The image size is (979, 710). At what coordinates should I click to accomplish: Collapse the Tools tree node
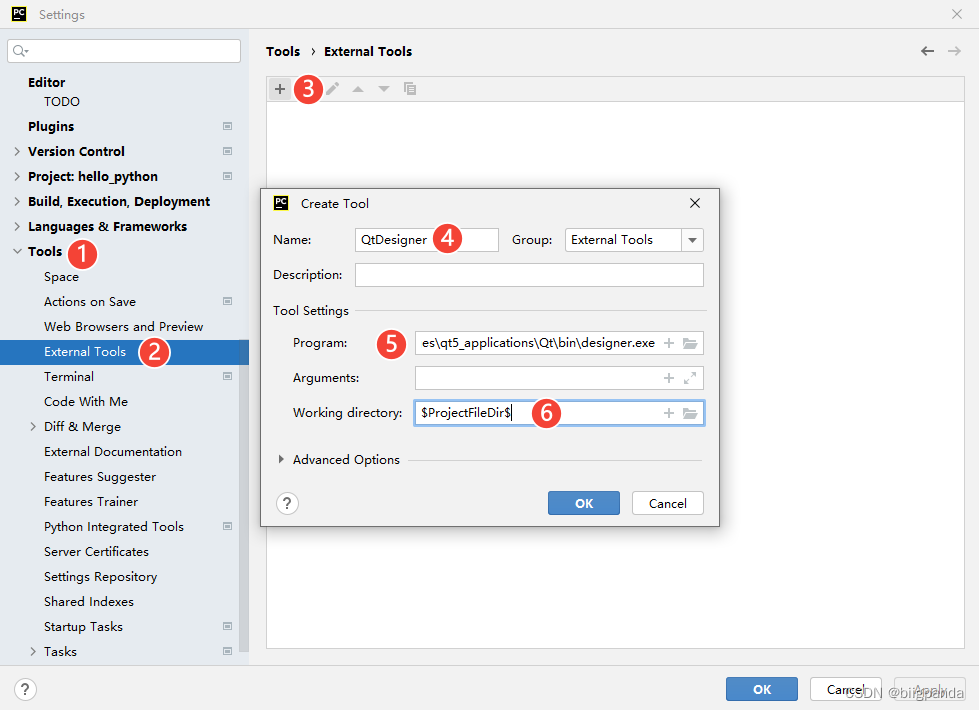click(17, 251)
